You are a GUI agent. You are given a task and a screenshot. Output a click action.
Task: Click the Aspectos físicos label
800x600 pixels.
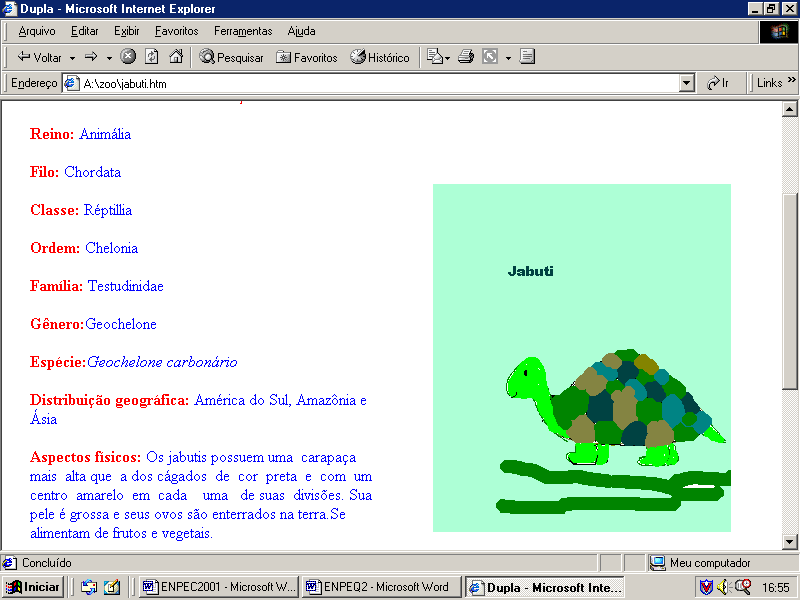(x=85, y=457)
